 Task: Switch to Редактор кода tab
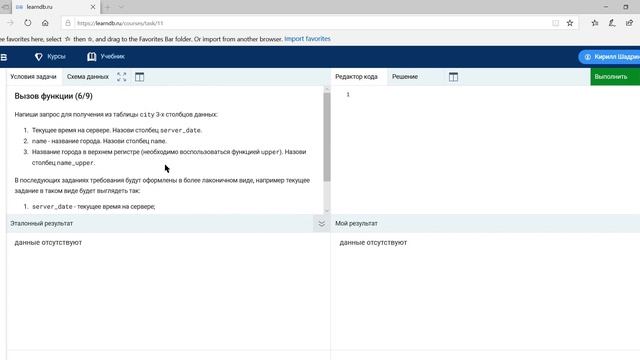click(x=356, y=77)
